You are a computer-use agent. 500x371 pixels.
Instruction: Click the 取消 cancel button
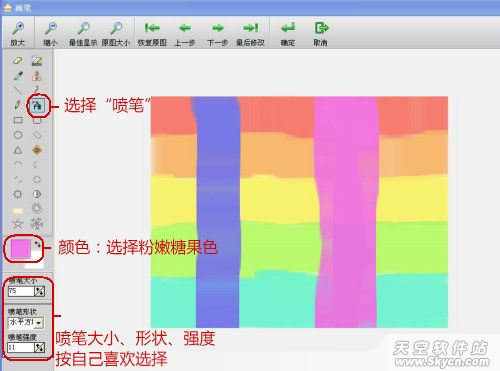tap(321, 34)
